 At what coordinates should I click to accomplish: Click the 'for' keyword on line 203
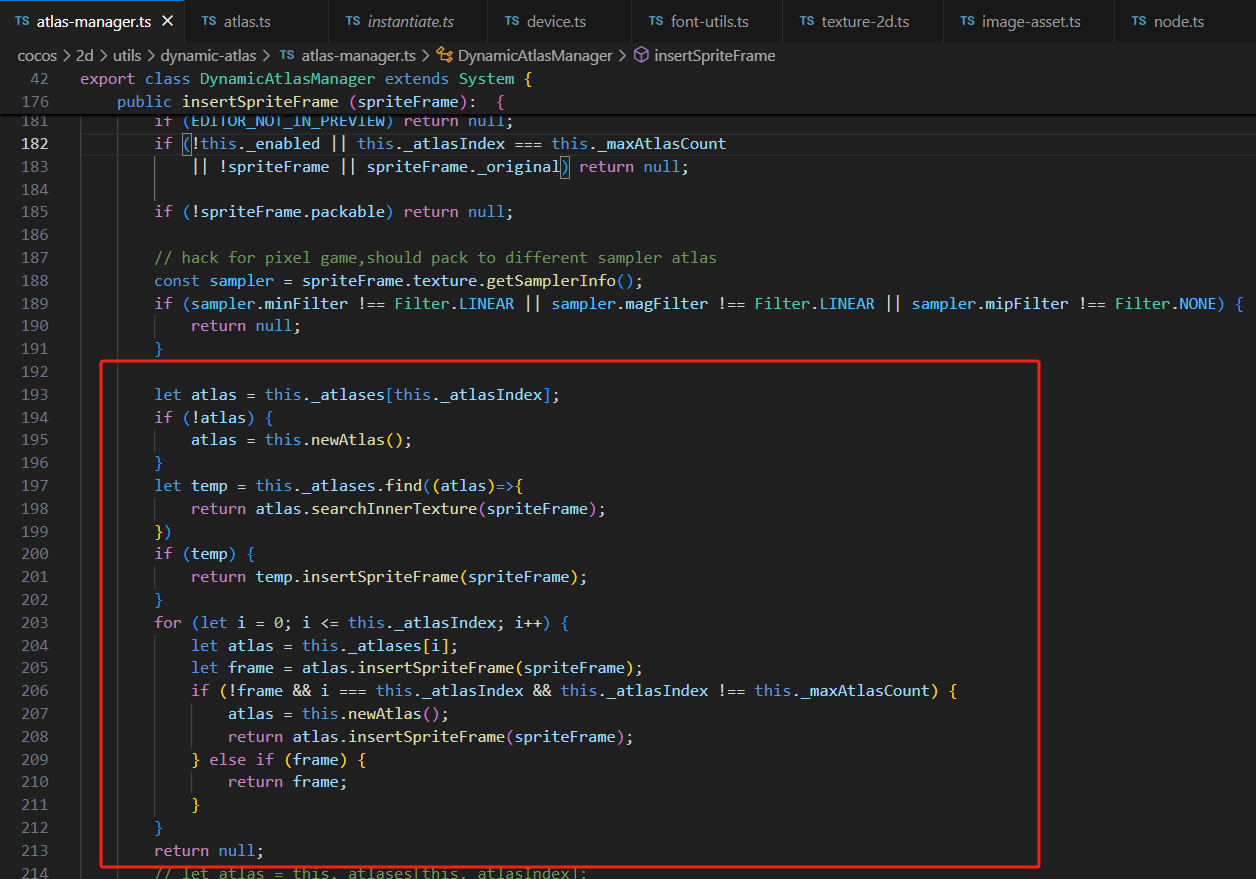click(168, 623)
